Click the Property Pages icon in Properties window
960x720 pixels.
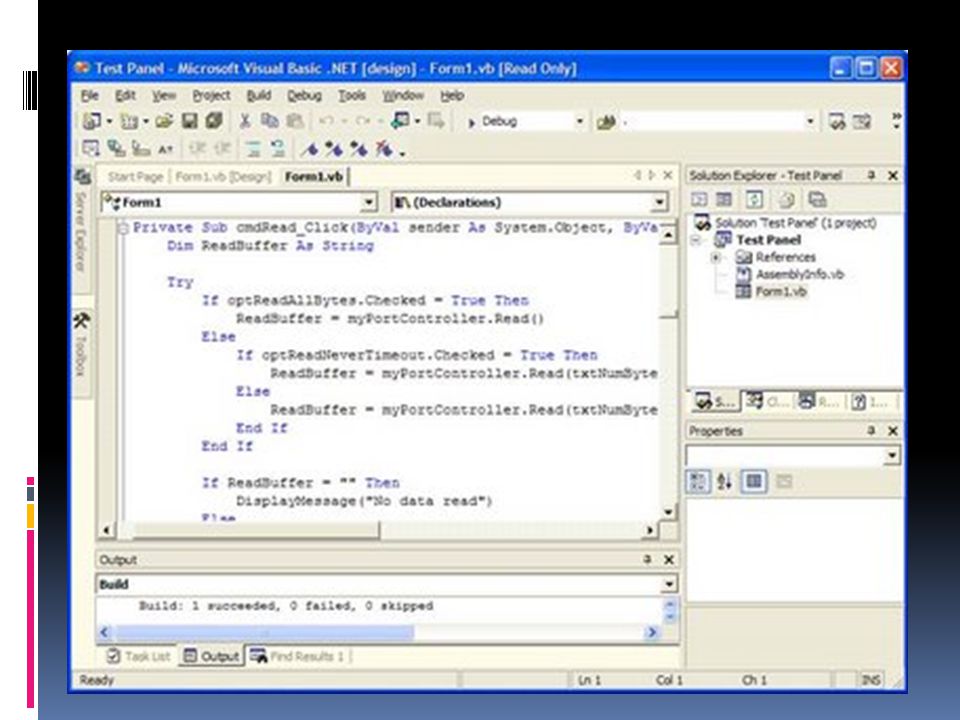tap(784, 482)
